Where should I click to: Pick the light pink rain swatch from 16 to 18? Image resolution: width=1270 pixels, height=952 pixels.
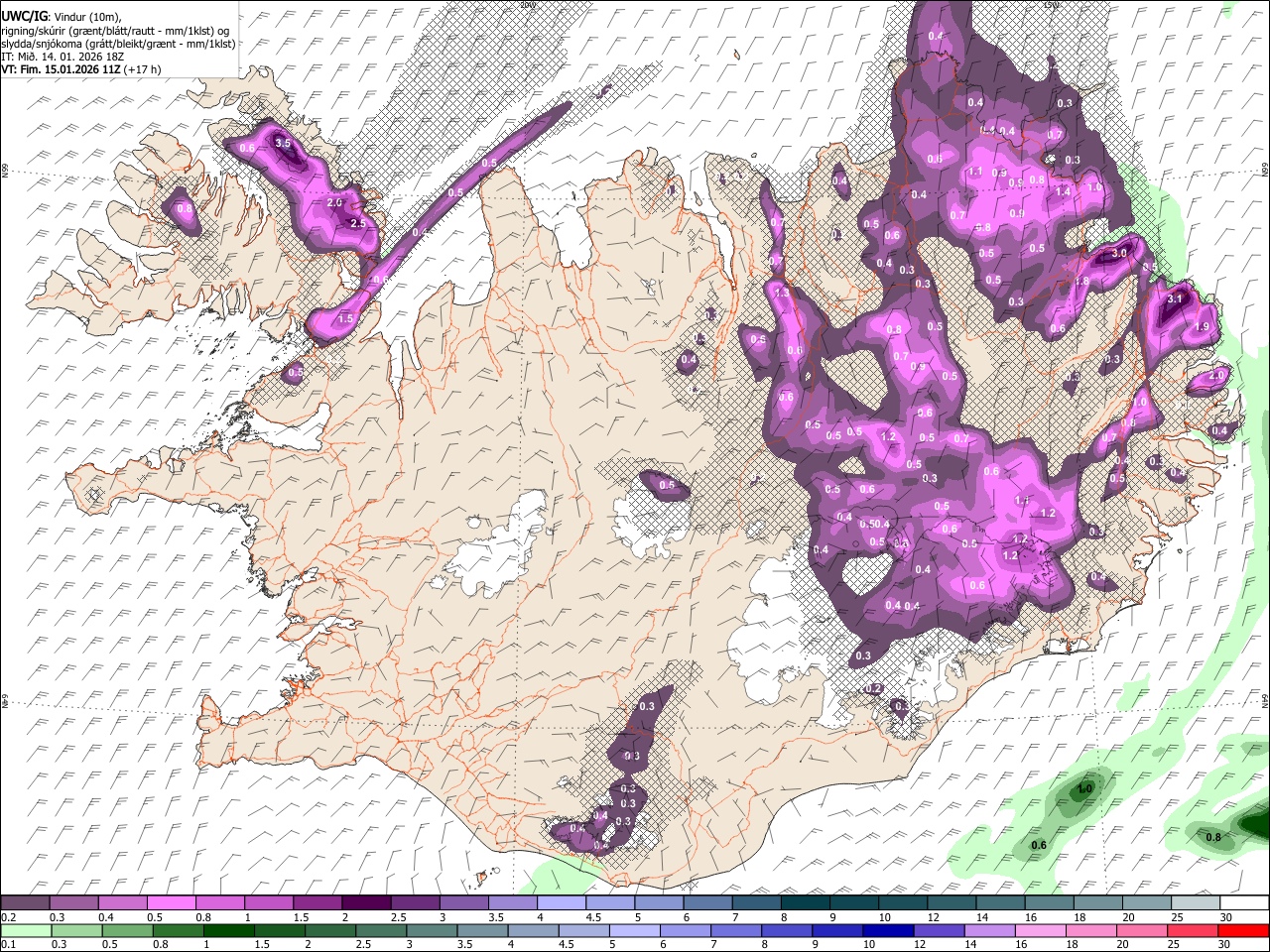[1042, 930]
